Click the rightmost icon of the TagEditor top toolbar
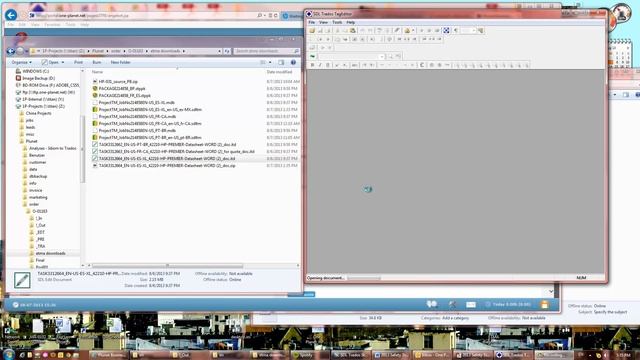Screen dimensions: 640x360 pos(481,31)
